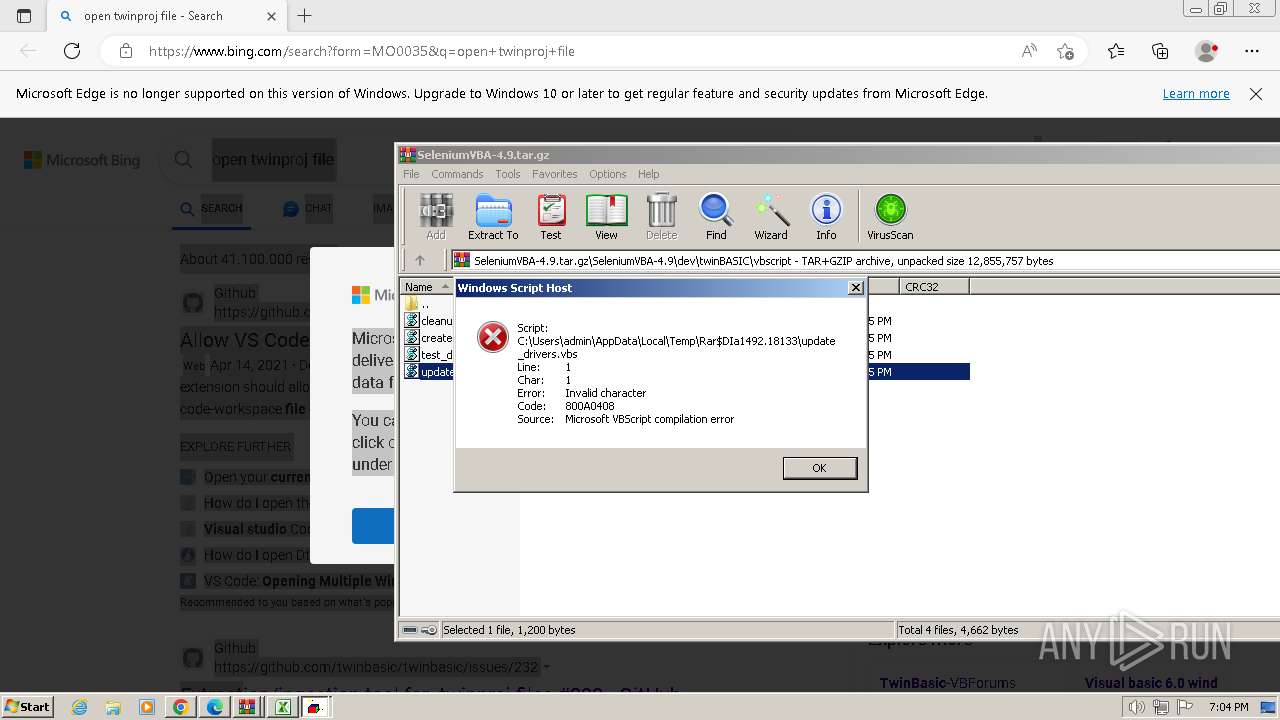Open Google Chrome from taskbar
Screen dimensions: 1280x720
tap(180, 707)
